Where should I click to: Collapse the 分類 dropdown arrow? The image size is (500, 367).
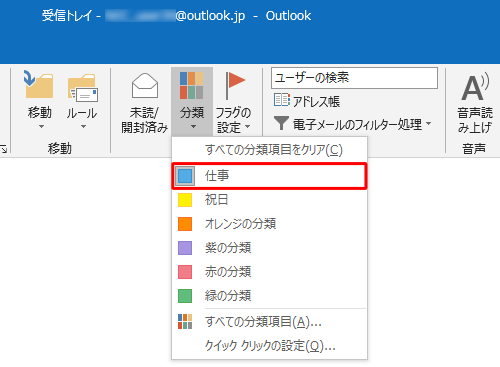pyautogui.click(x=193, y=127)
